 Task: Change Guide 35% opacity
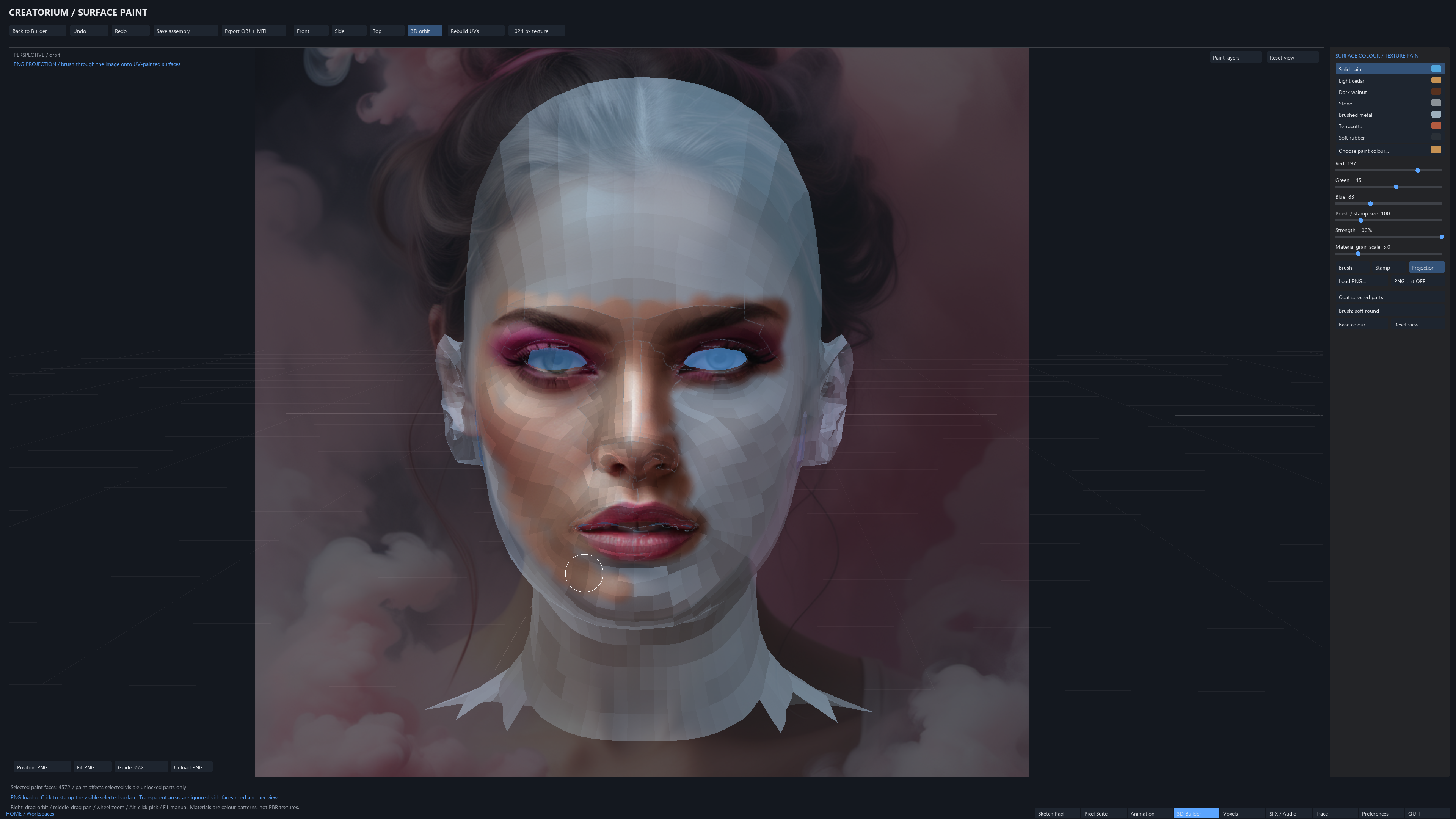tap(141, 767)
